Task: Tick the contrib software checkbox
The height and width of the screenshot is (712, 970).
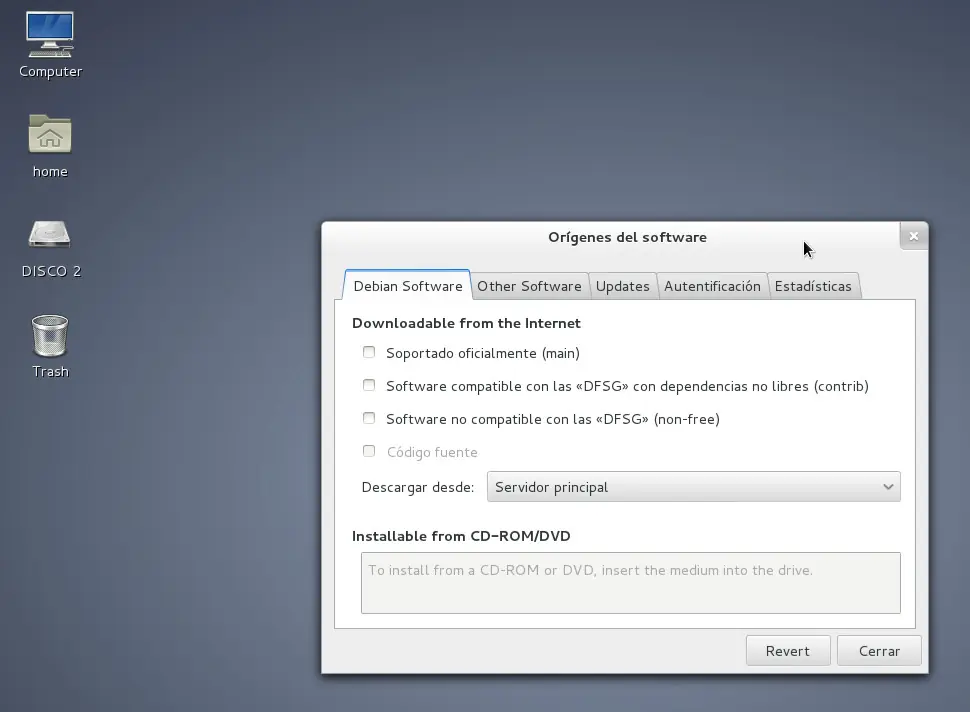Action: coord(369,385)
